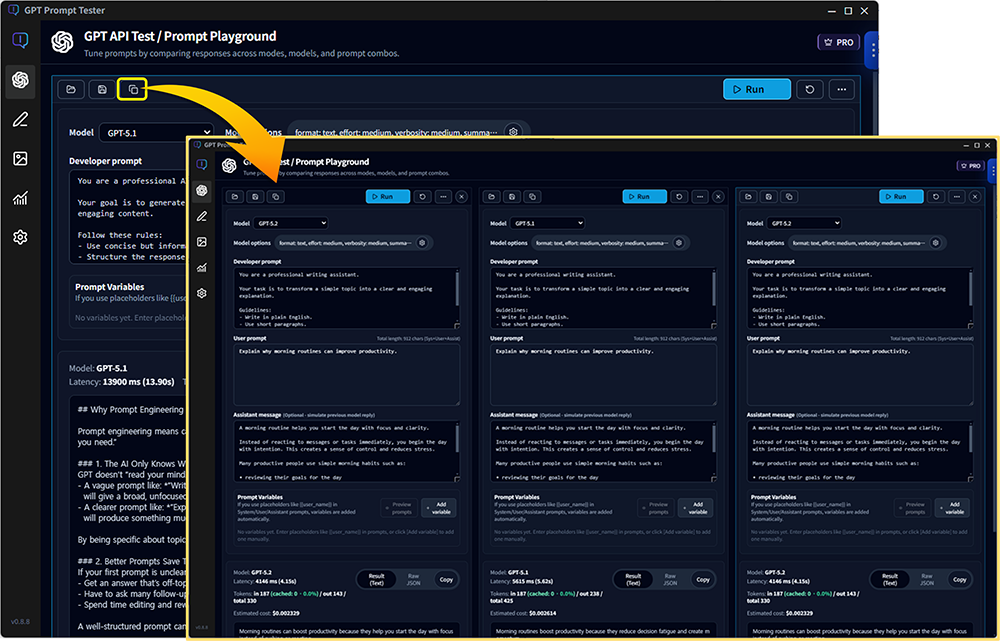Run the first panel's prompt

pos(388,197)
